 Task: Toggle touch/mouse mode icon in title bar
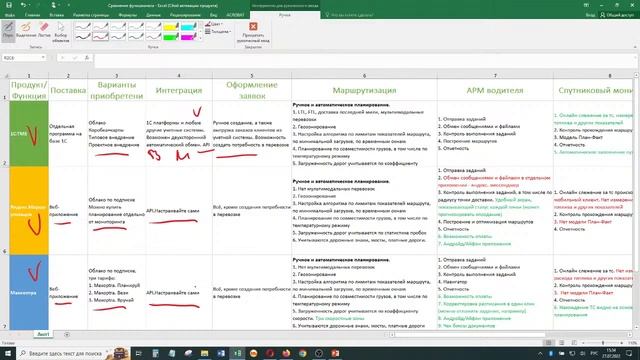pos(53,5)
